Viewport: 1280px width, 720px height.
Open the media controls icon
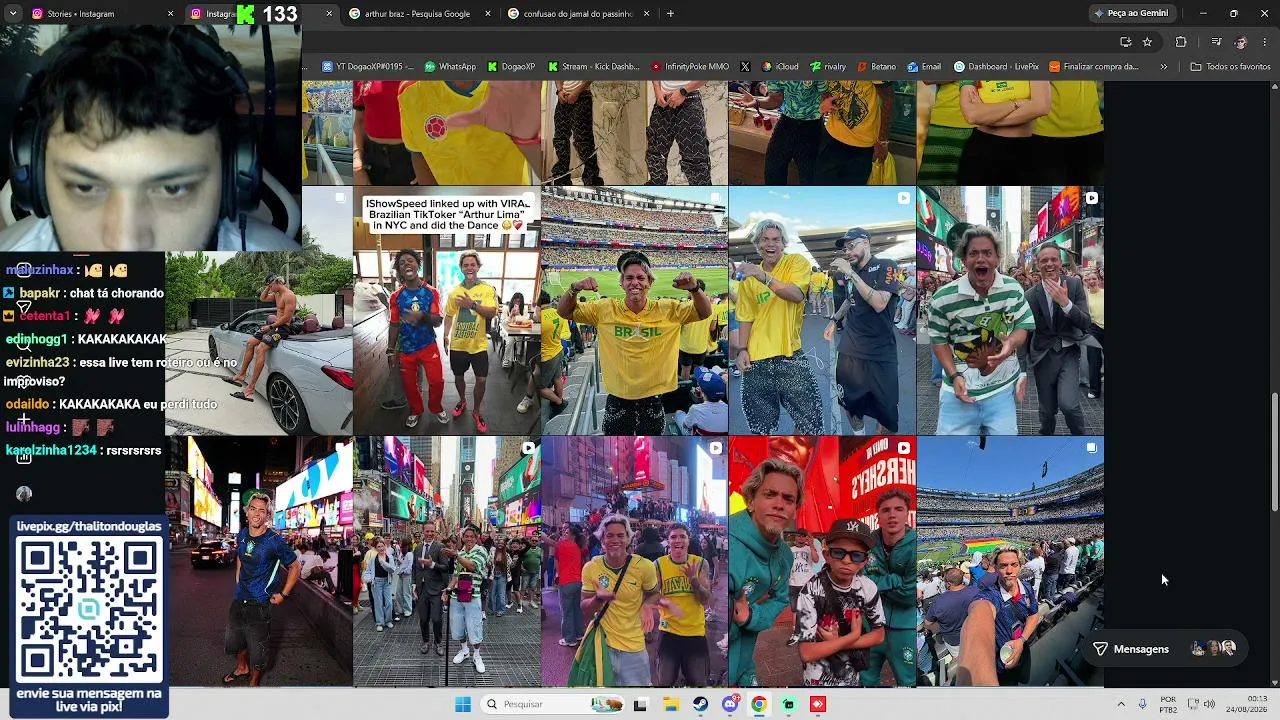[1216, 42]
